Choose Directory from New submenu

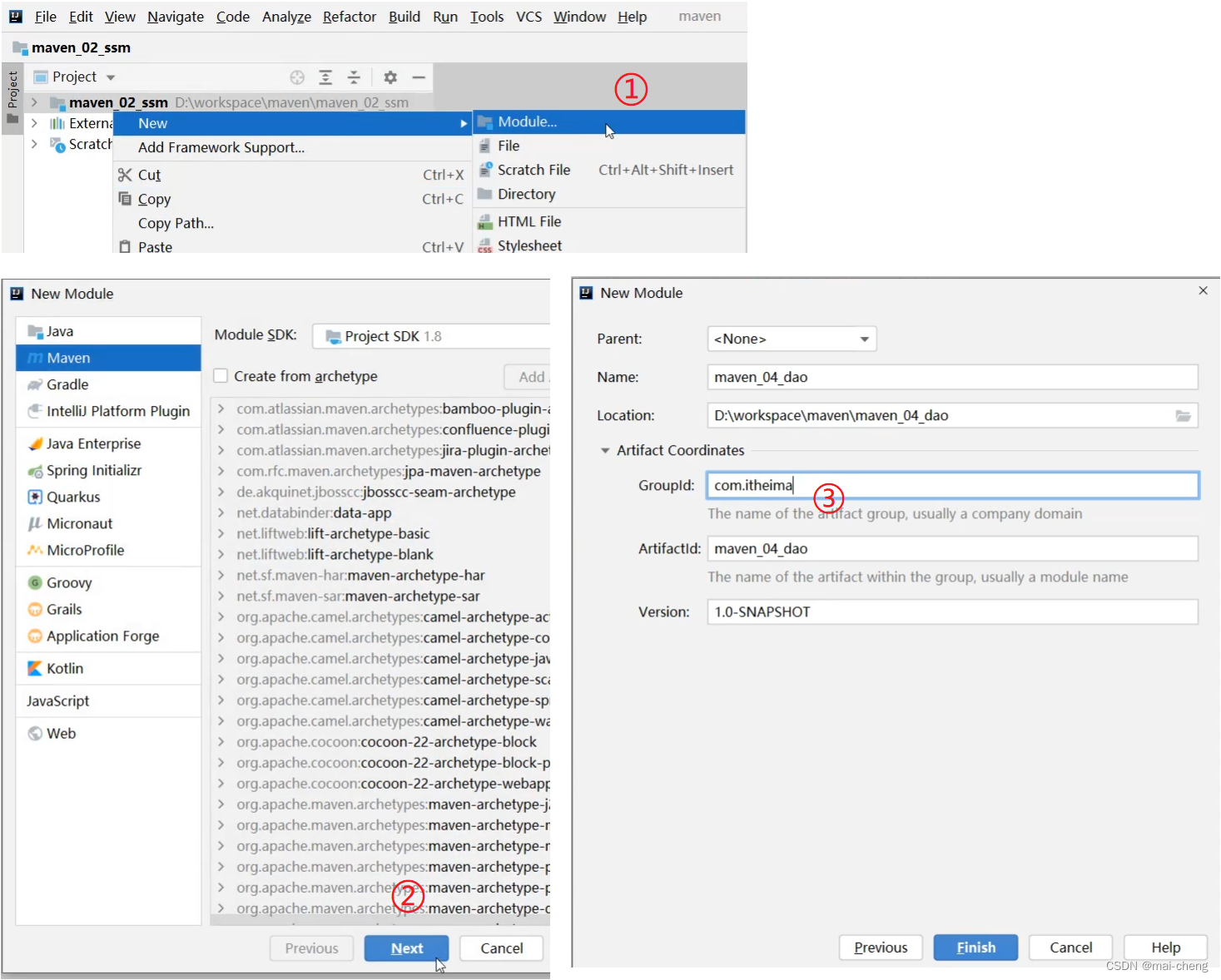609,194
